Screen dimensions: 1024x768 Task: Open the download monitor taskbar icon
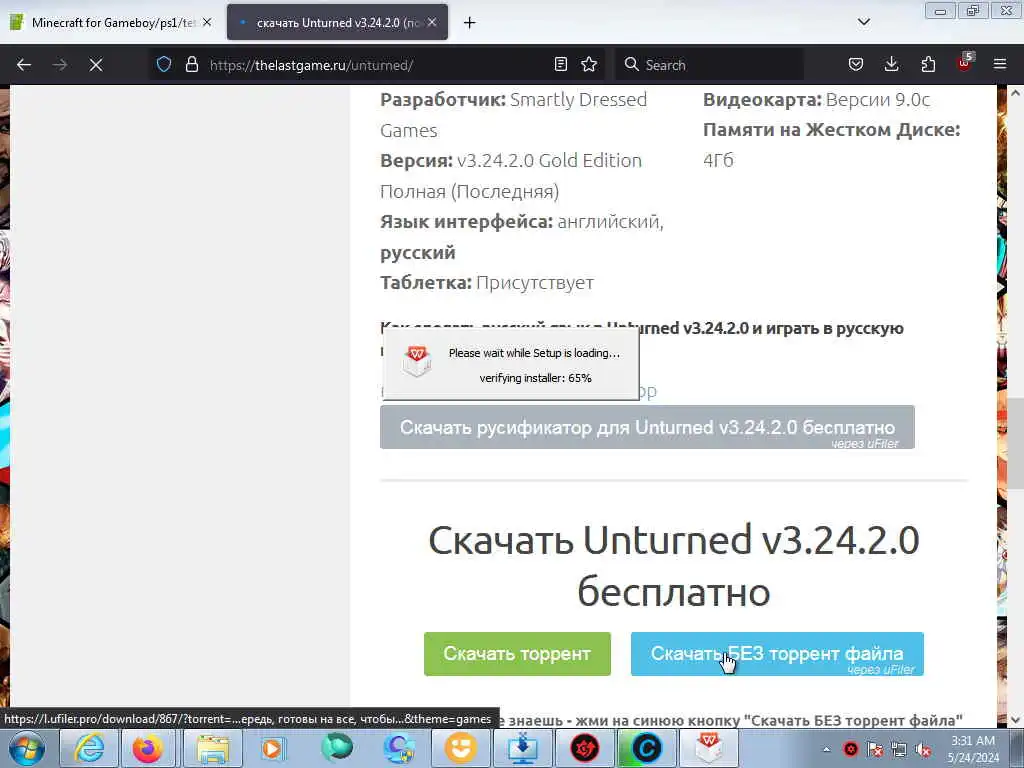(x=522, y=748)
